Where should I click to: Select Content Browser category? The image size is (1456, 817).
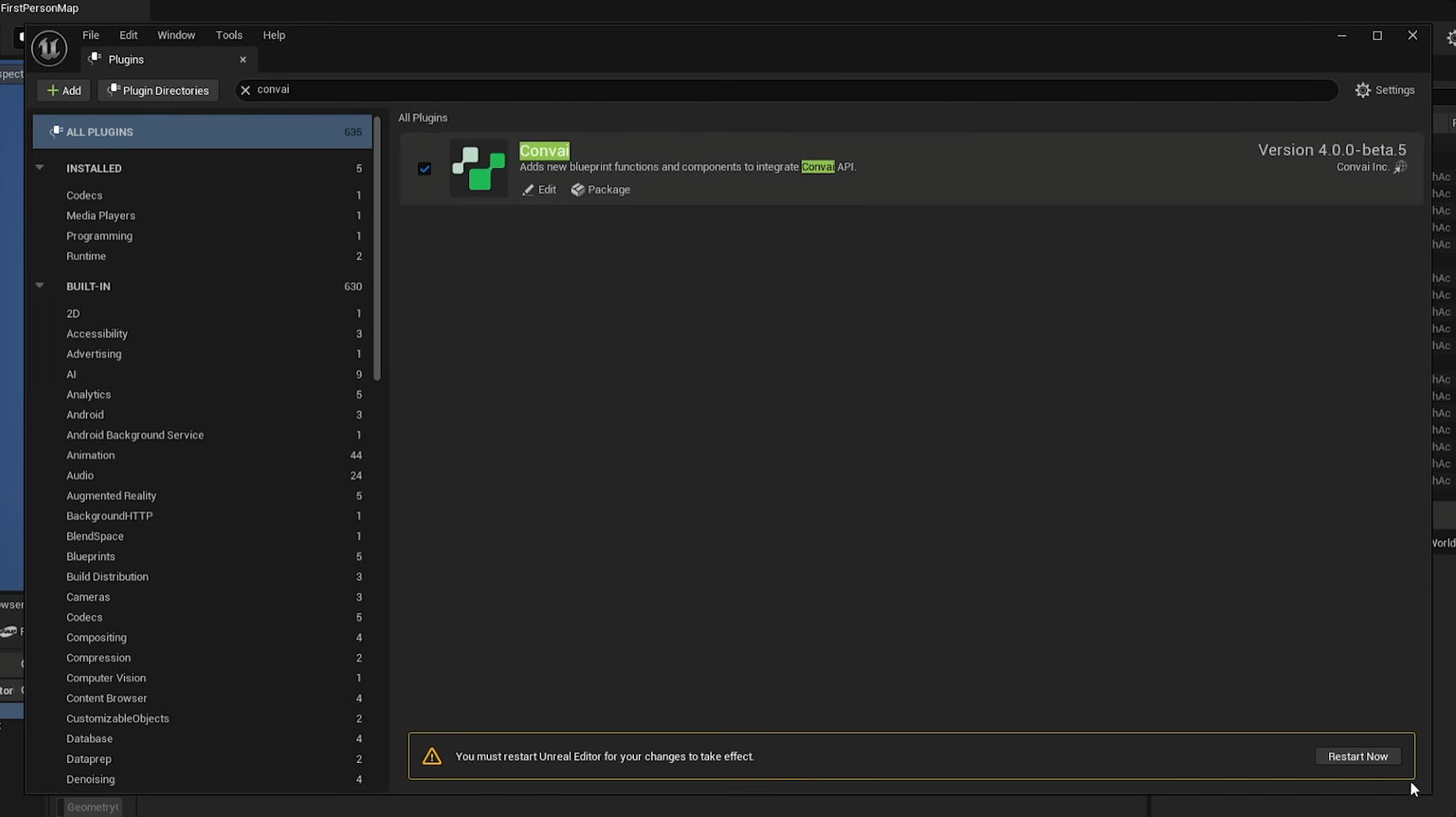[x=202, y=698]
